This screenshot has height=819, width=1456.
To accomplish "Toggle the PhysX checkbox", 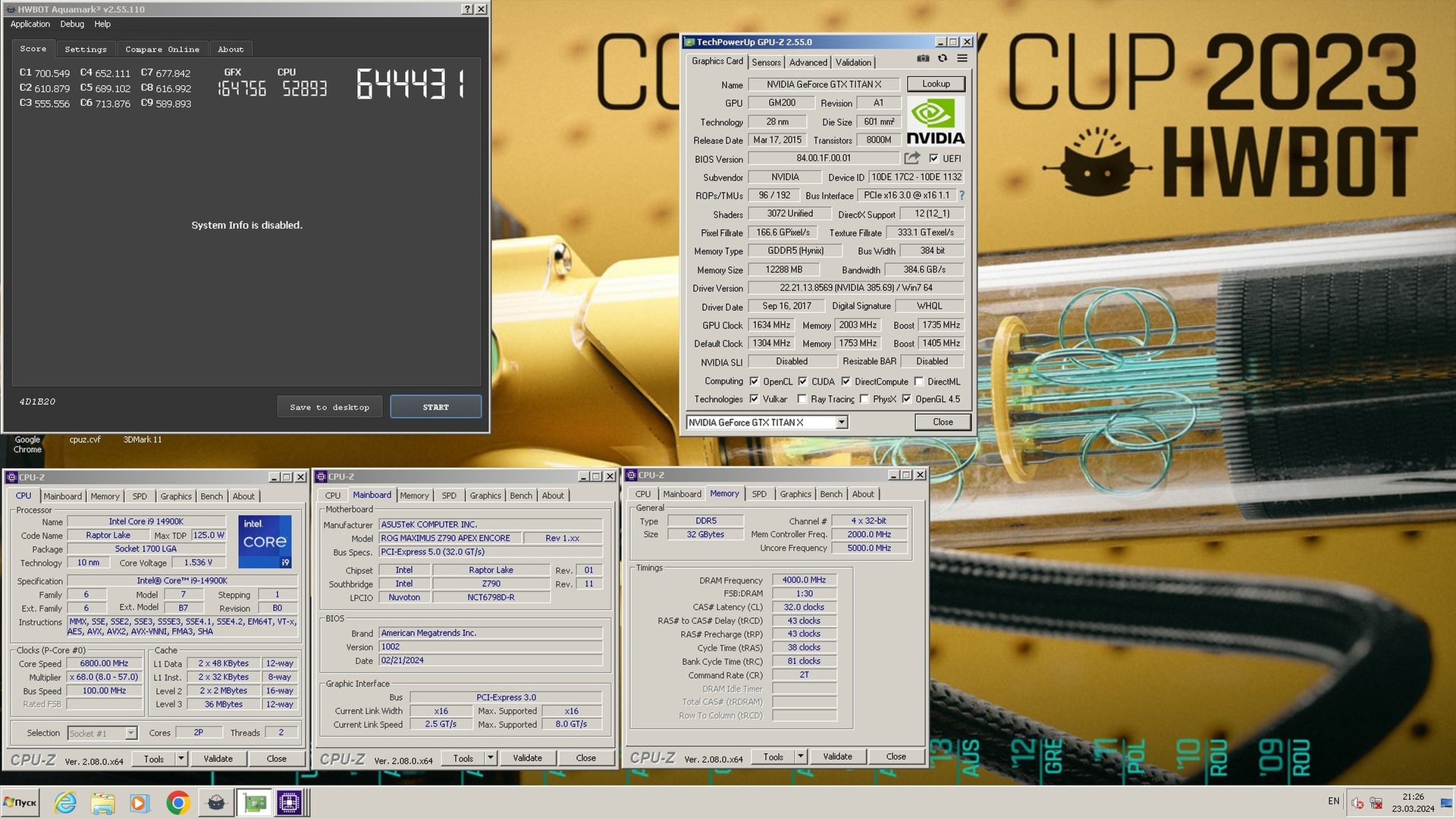I will (864, 399).
